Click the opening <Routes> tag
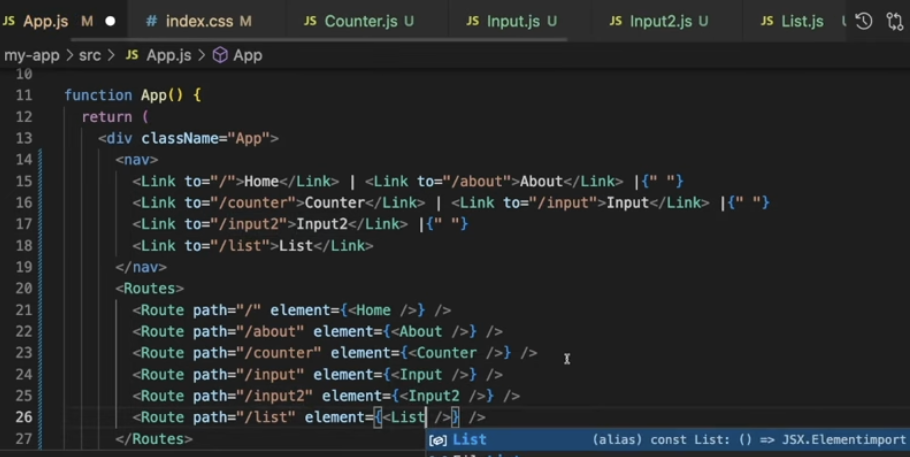910x457 pixels. tap(150, 289)
